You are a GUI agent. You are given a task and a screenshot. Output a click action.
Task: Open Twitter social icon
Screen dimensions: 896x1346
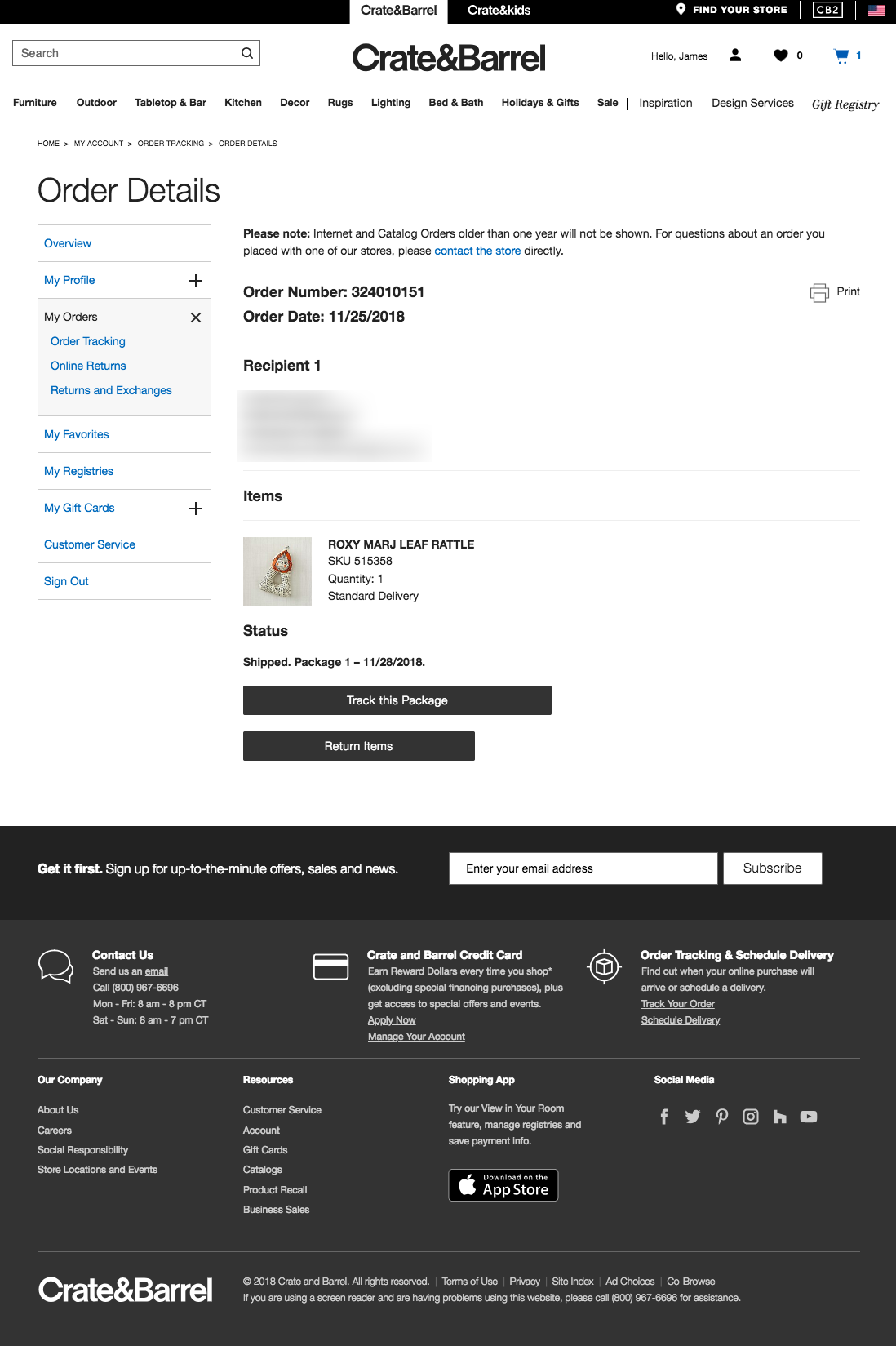click(693, 1117)
